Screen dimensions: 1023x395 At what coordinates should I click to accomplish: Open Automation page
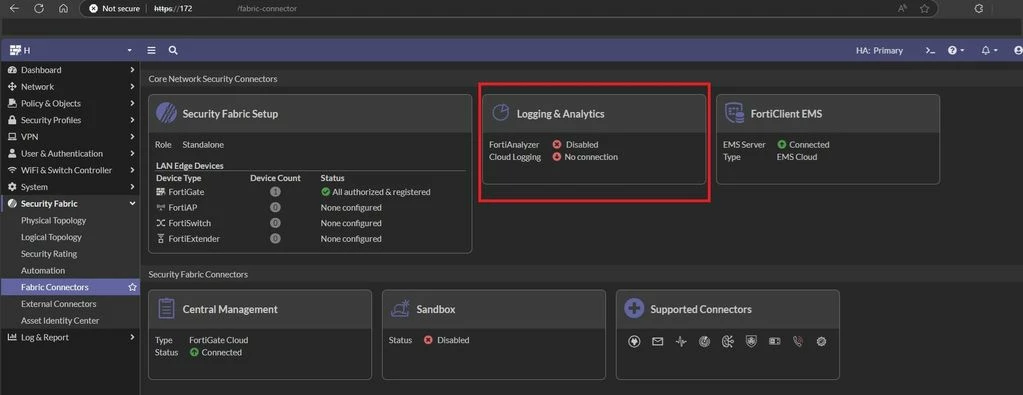[x=43, y=270]
